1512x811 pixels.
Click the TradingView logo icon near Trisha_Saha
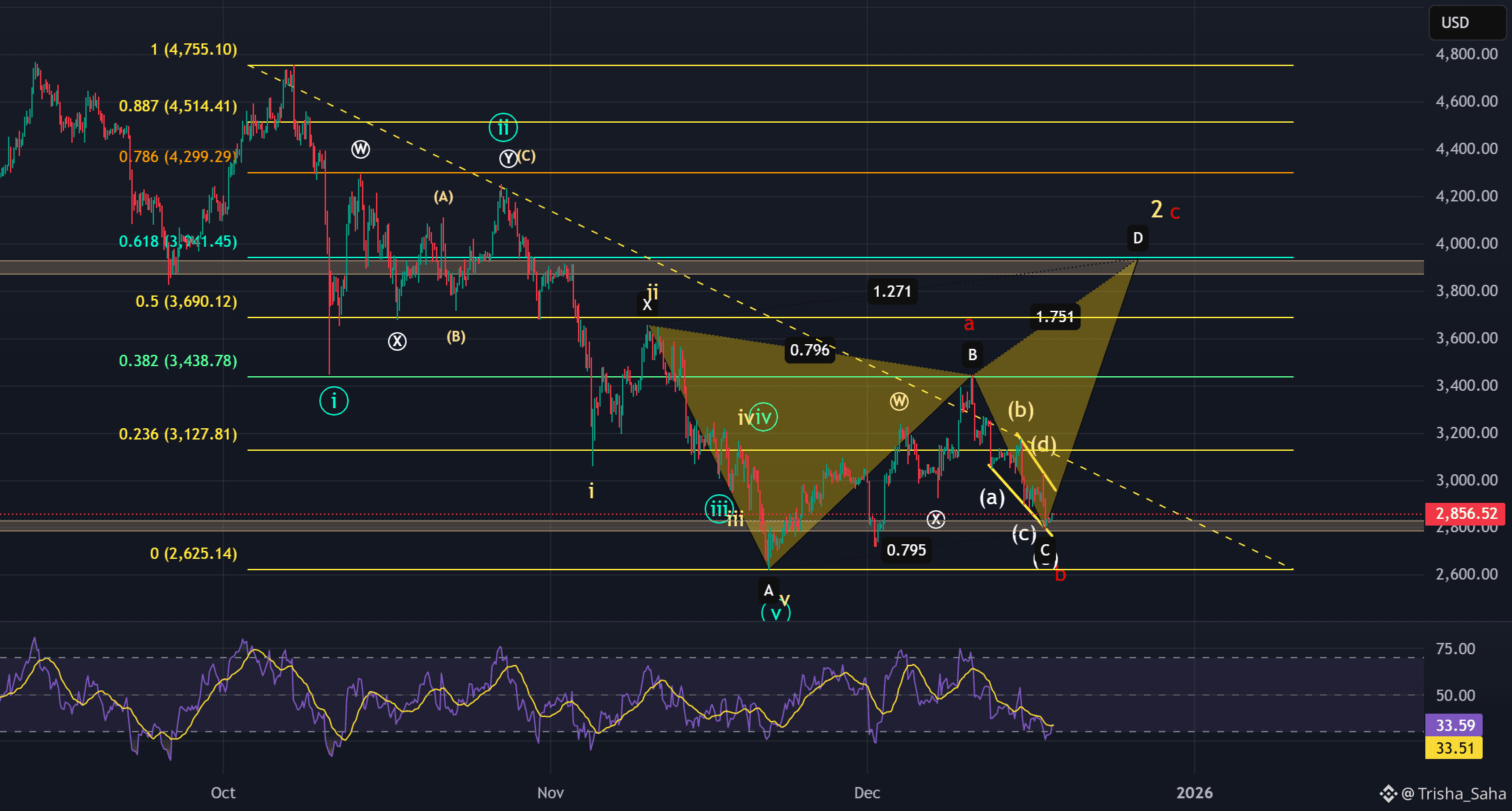1389,793
